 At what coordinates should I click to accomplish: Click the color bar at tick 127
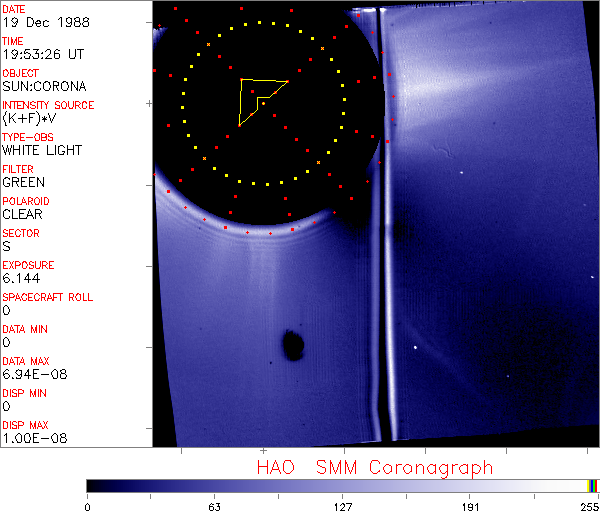coord(342,485)
